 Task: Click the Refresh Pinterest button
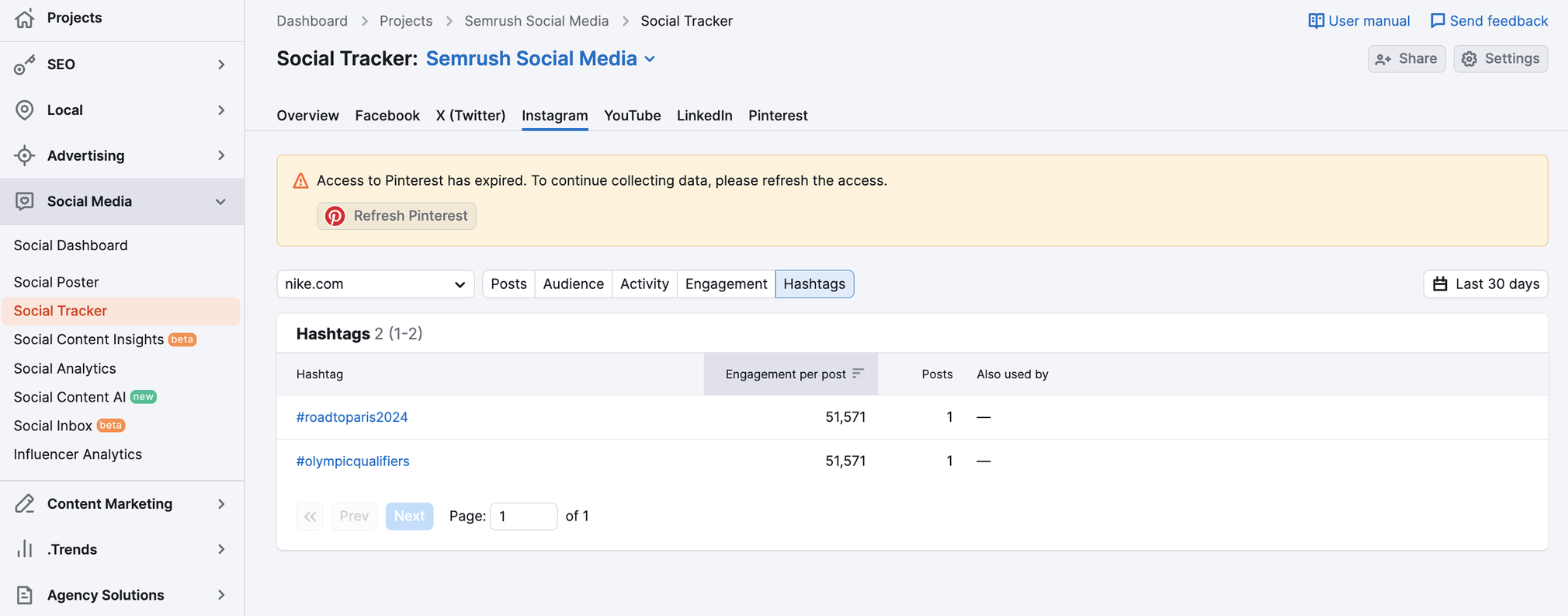point(397,216)
